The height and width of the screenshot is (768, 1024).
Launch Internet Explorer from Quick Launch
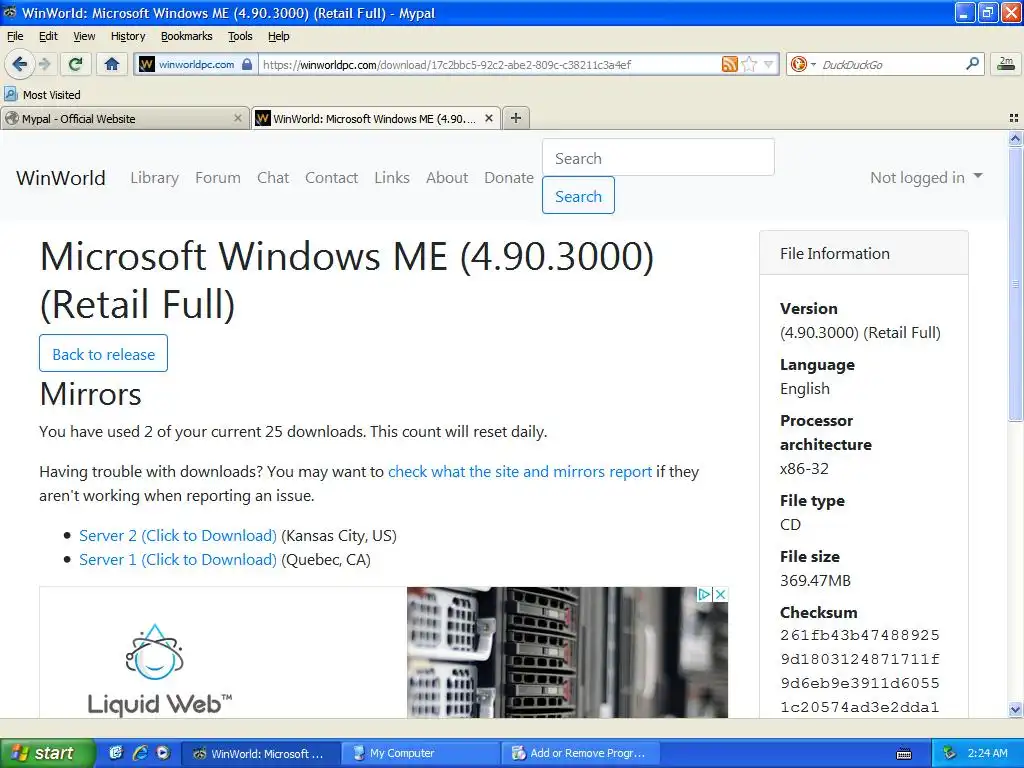pos(140,753)
